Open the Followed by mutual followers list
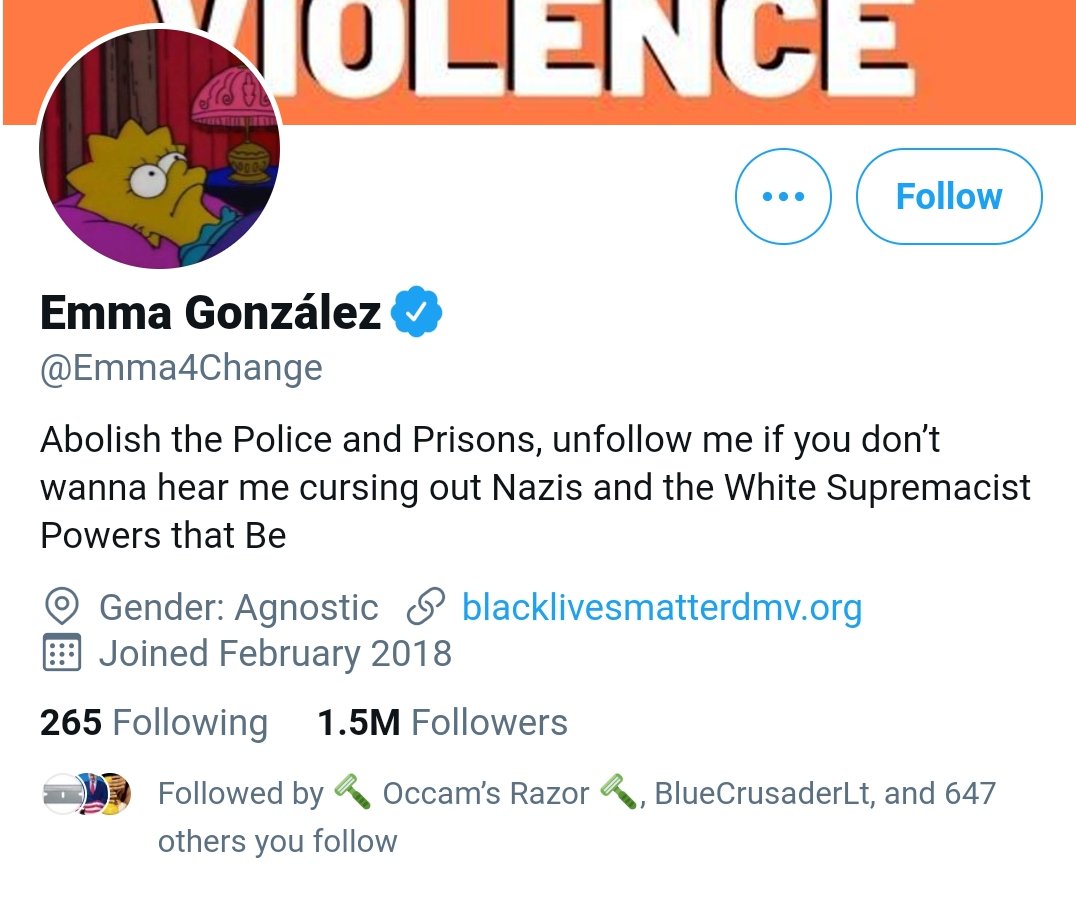1076x902 pixels. click(x=576, y=817)
